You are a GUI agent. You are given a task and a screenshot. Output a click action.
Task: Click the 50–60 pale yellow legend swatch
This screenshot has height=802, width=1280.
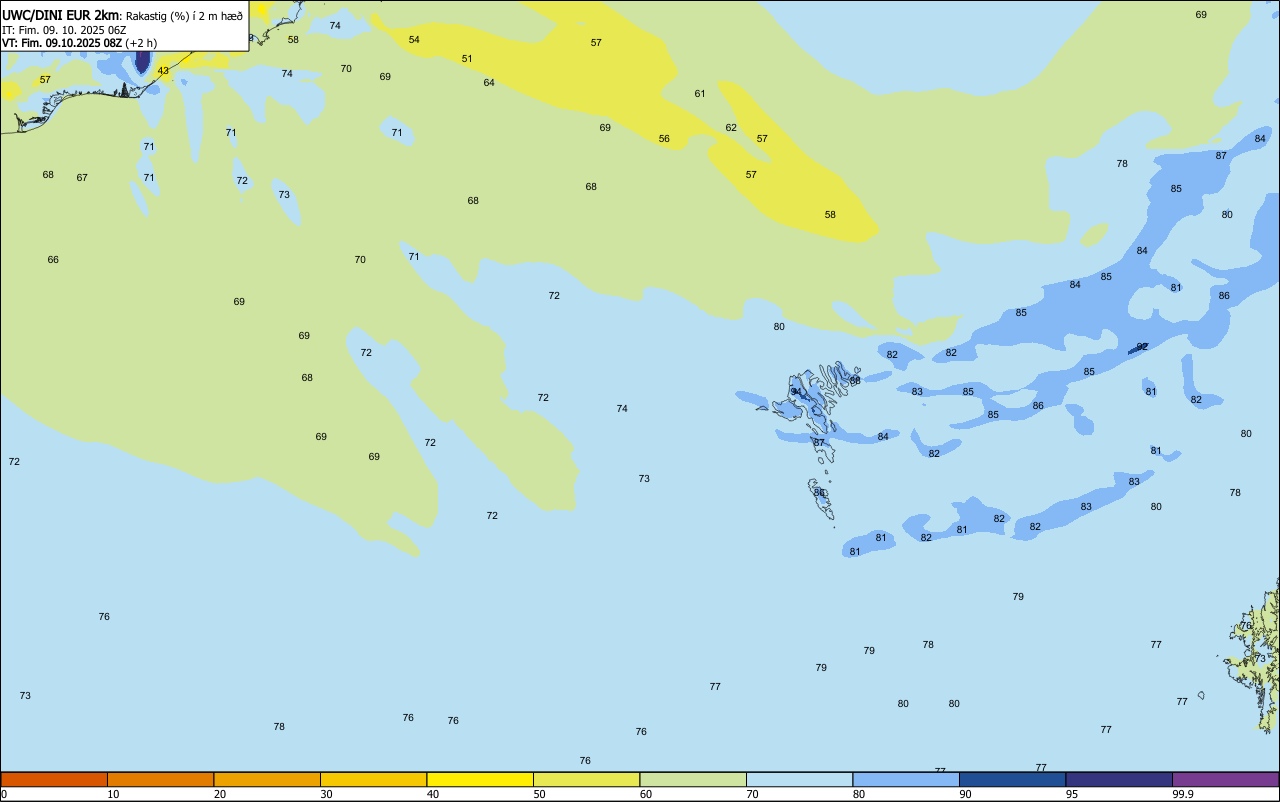(586, 779)
